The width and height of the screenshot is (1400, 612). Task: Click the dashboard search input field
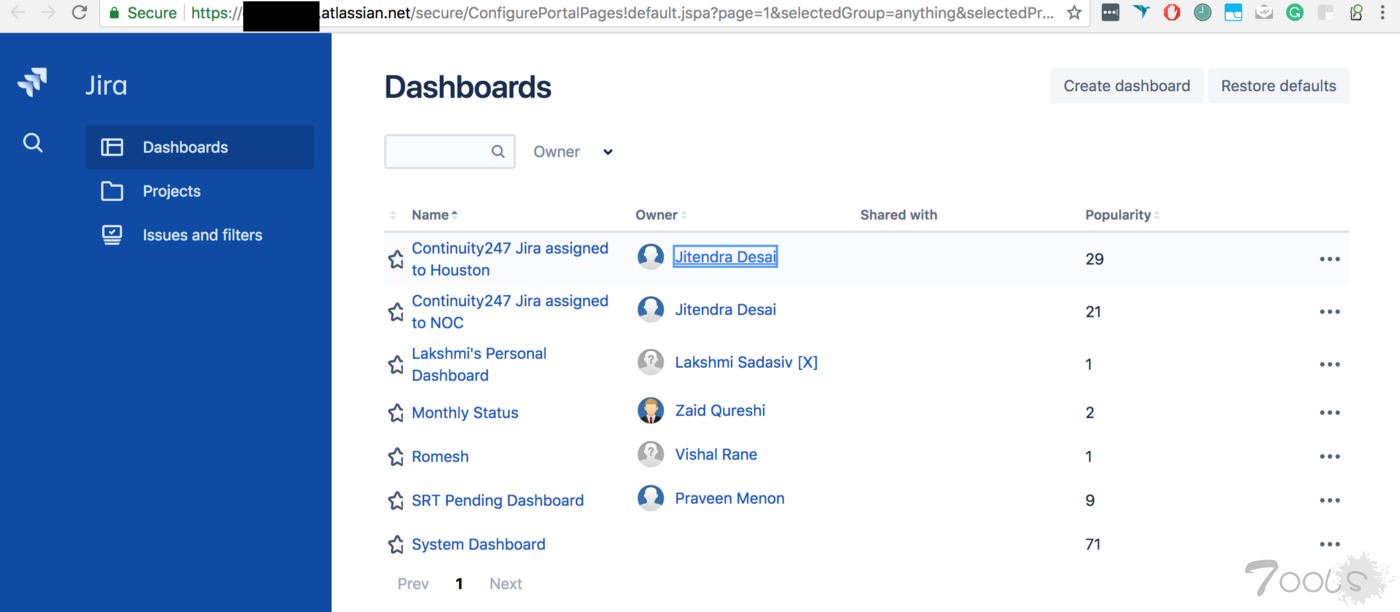tap(438, 152)
